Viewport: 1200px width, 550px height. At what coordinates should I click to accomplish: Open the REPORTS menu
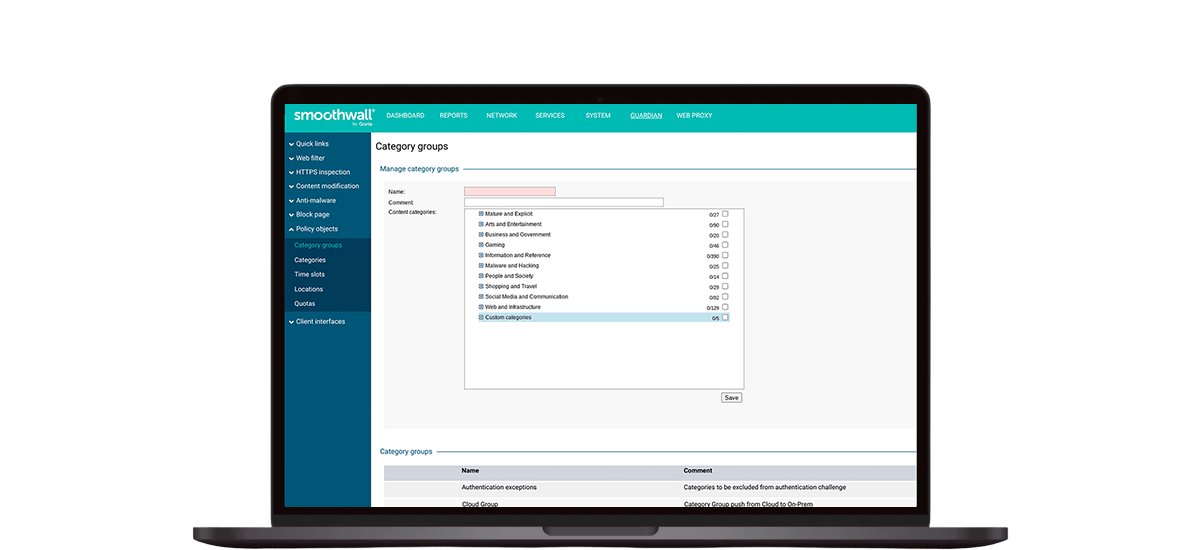click(x=453, y=116)
